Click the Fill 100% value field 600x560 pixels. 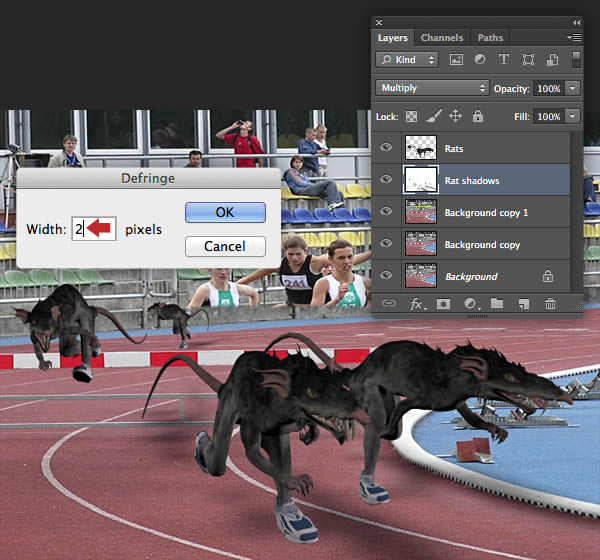(x=549, y=116)
